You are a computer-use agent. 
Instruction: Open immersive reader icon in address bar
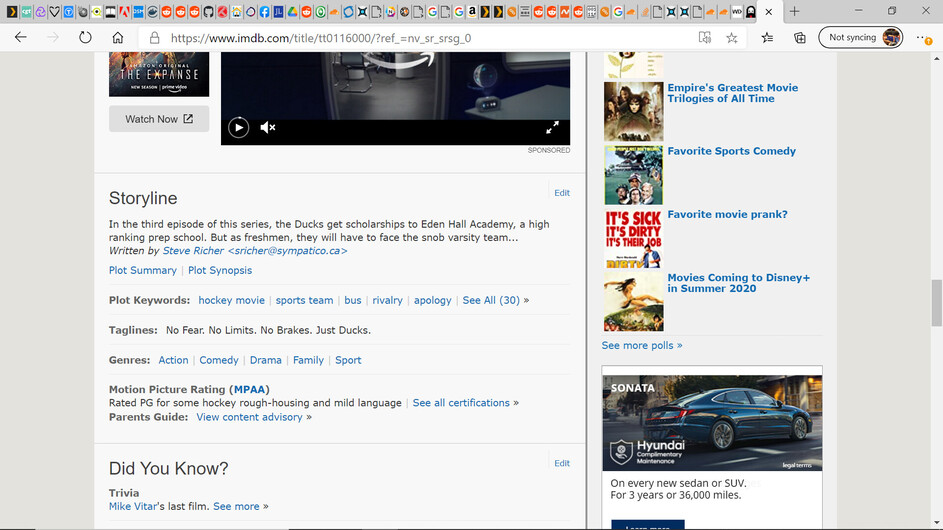pyautogui.click(x=705, y=38)
